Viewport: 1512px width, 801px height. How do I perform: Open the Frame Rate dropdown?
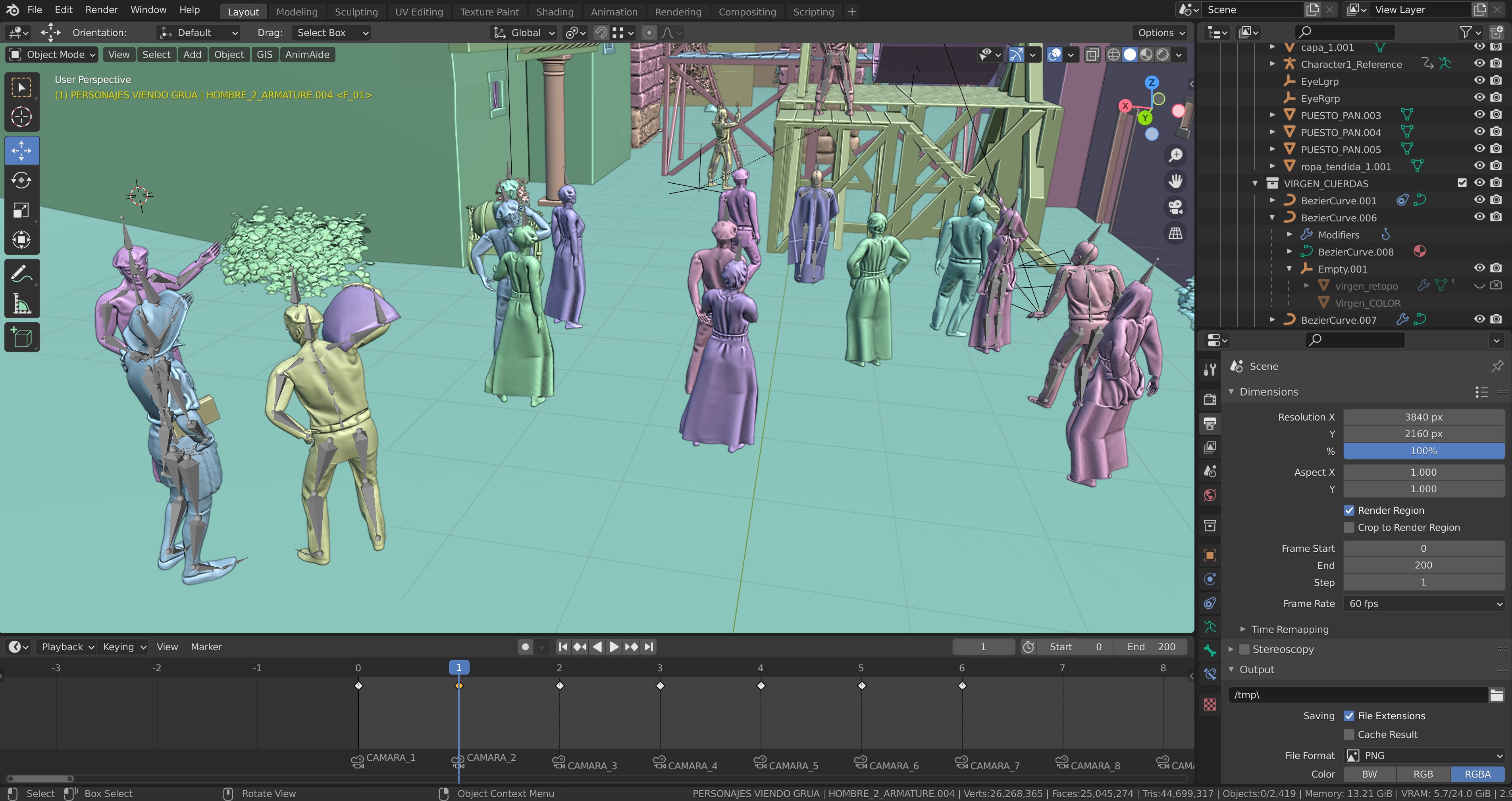(x=1423, y=604)
